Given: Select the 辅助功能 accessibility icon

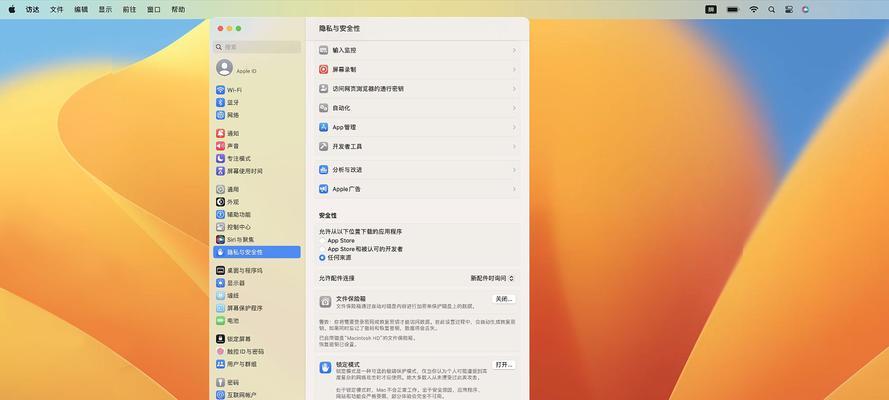Looking at the screenshot, I should coord(221,214).
